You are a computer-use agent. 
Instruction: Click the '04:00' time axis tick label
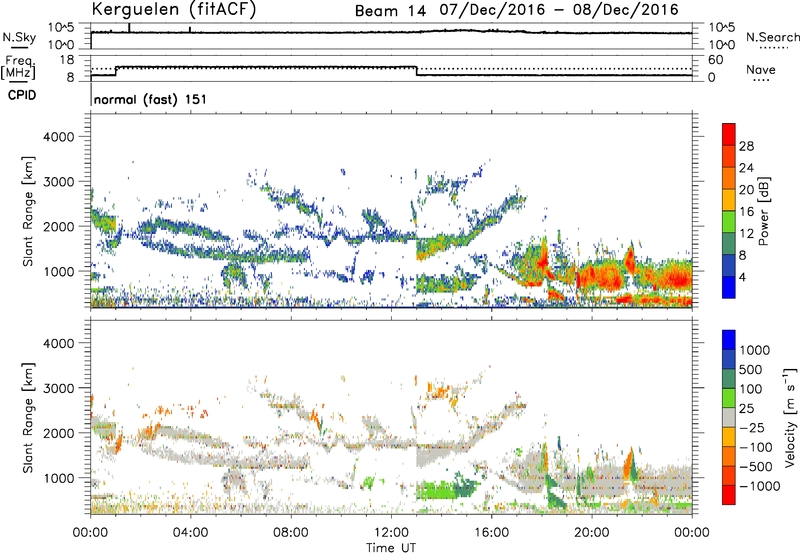coord(190,533)
